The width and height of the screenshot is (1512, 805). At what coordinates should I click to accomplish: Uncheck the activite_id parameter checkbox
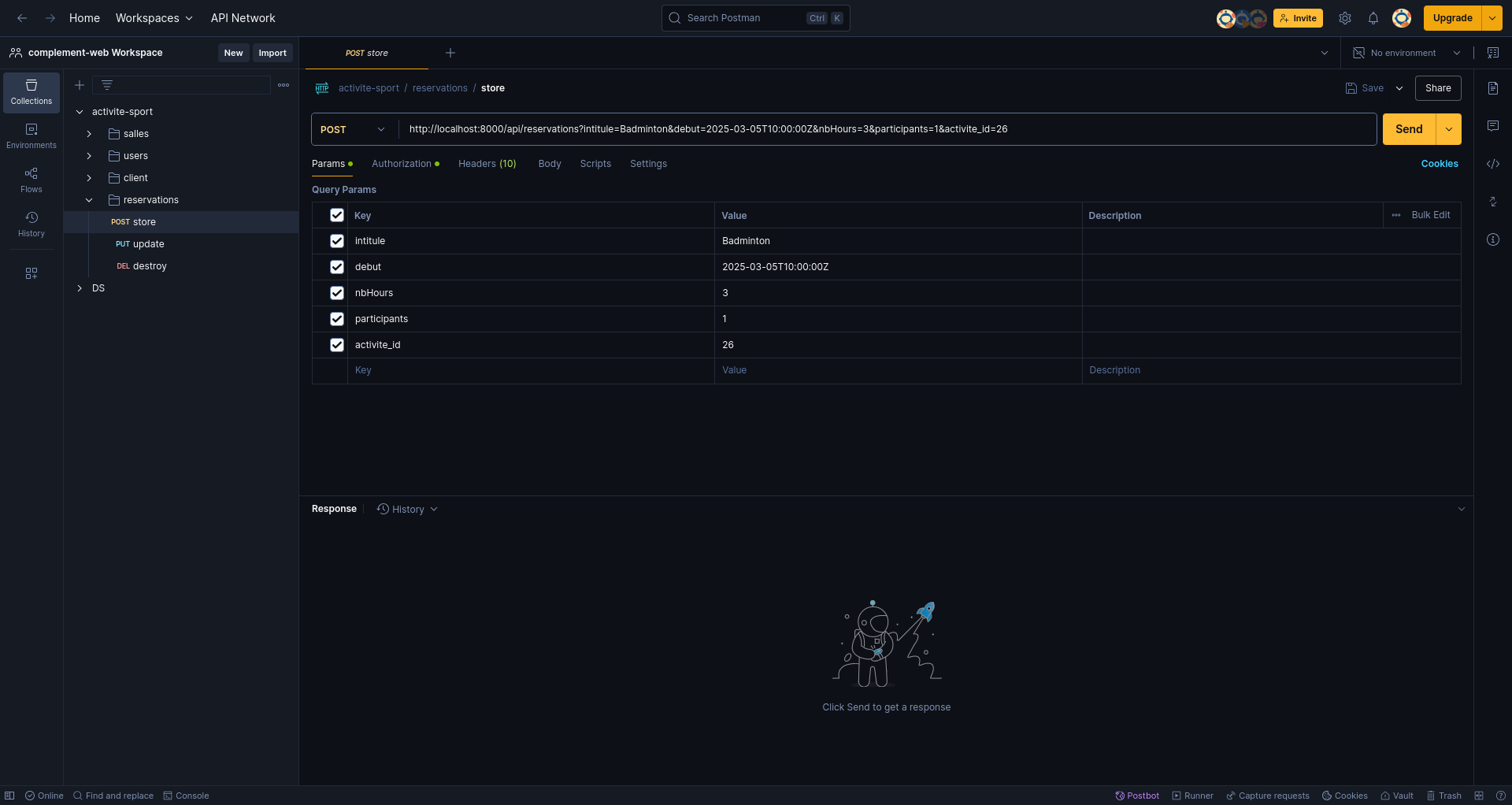(x=337, y=345)
